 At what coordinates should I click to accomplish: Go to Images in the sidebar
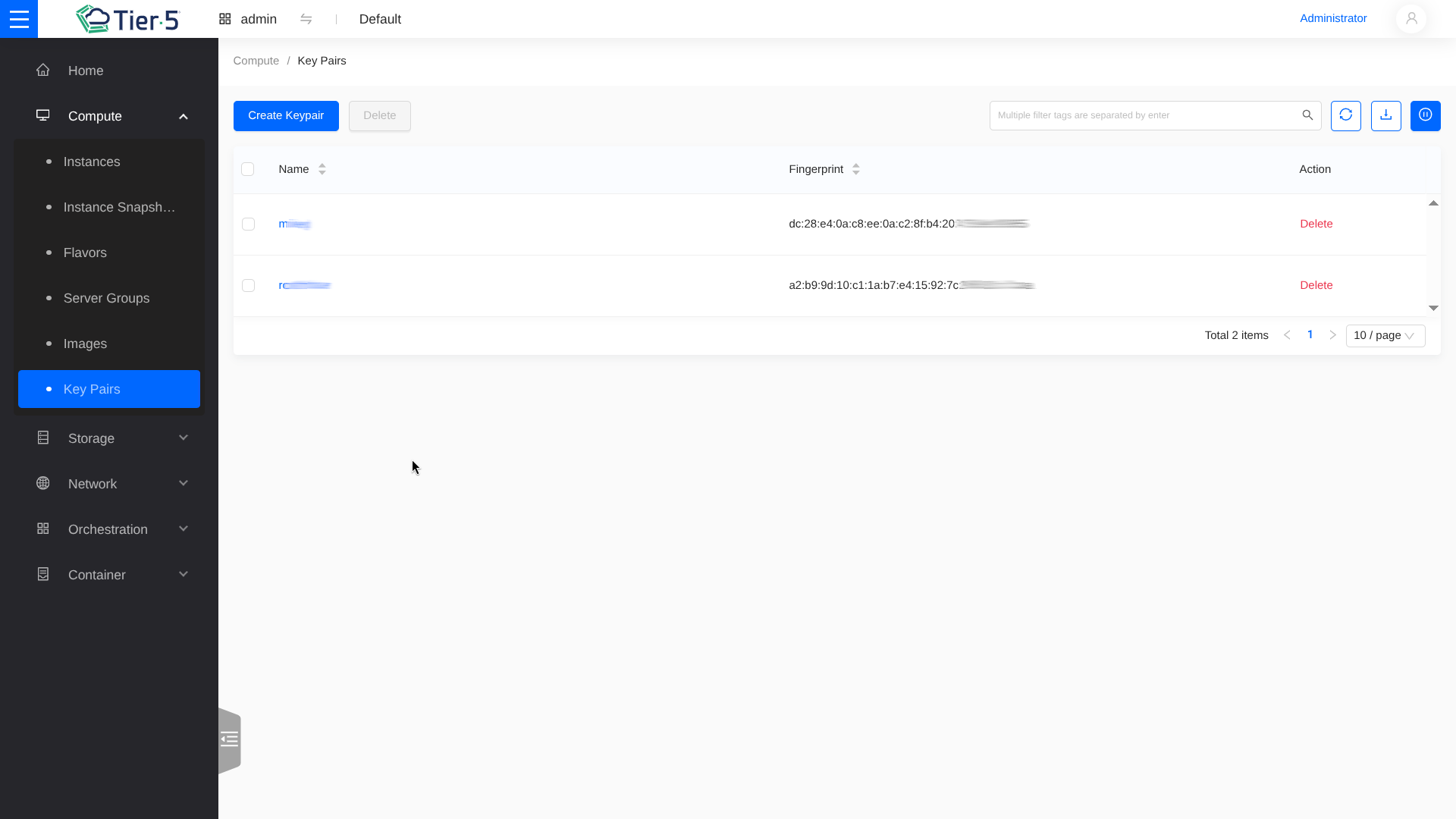(85, 344)
